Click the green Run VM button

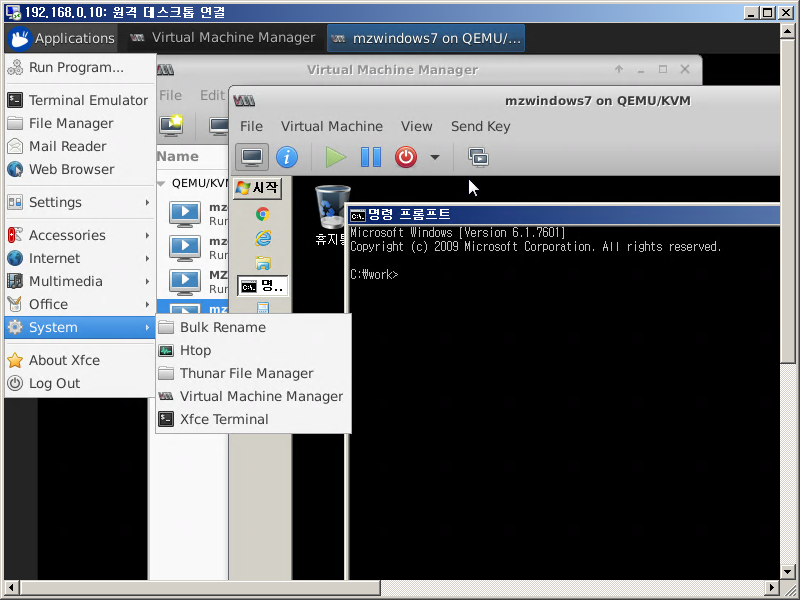(336, 157)
